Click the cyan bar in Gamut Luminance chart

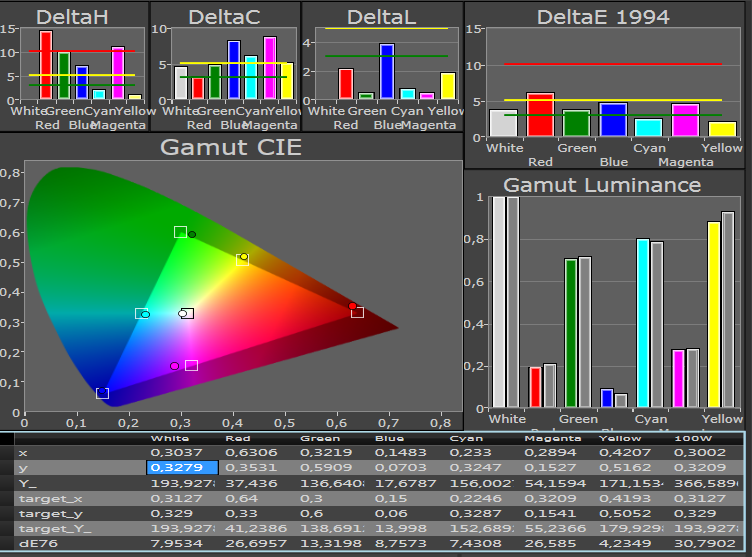tap(643, 323)
